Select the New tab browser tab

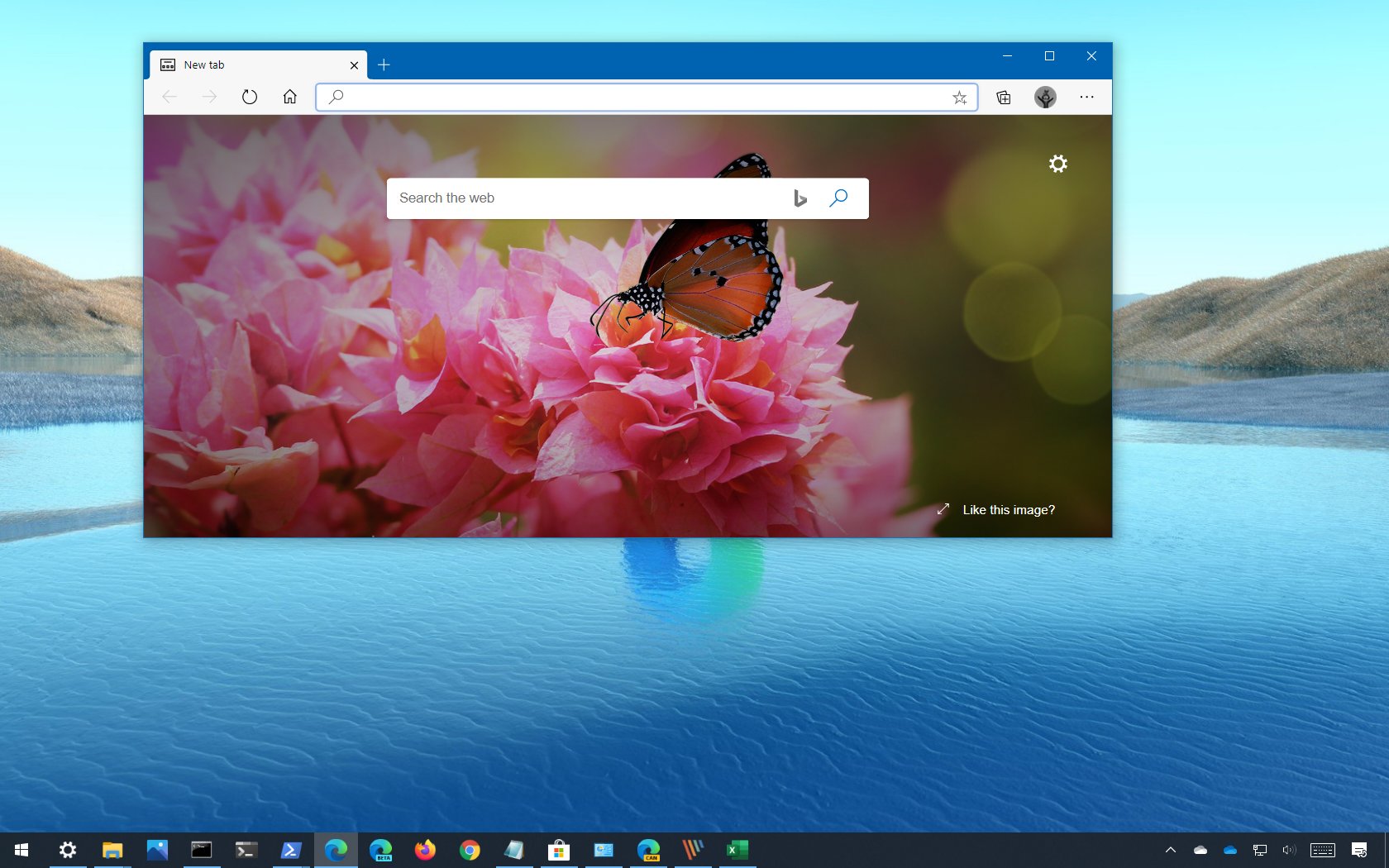pyautogui.click(x=240, y=64)
